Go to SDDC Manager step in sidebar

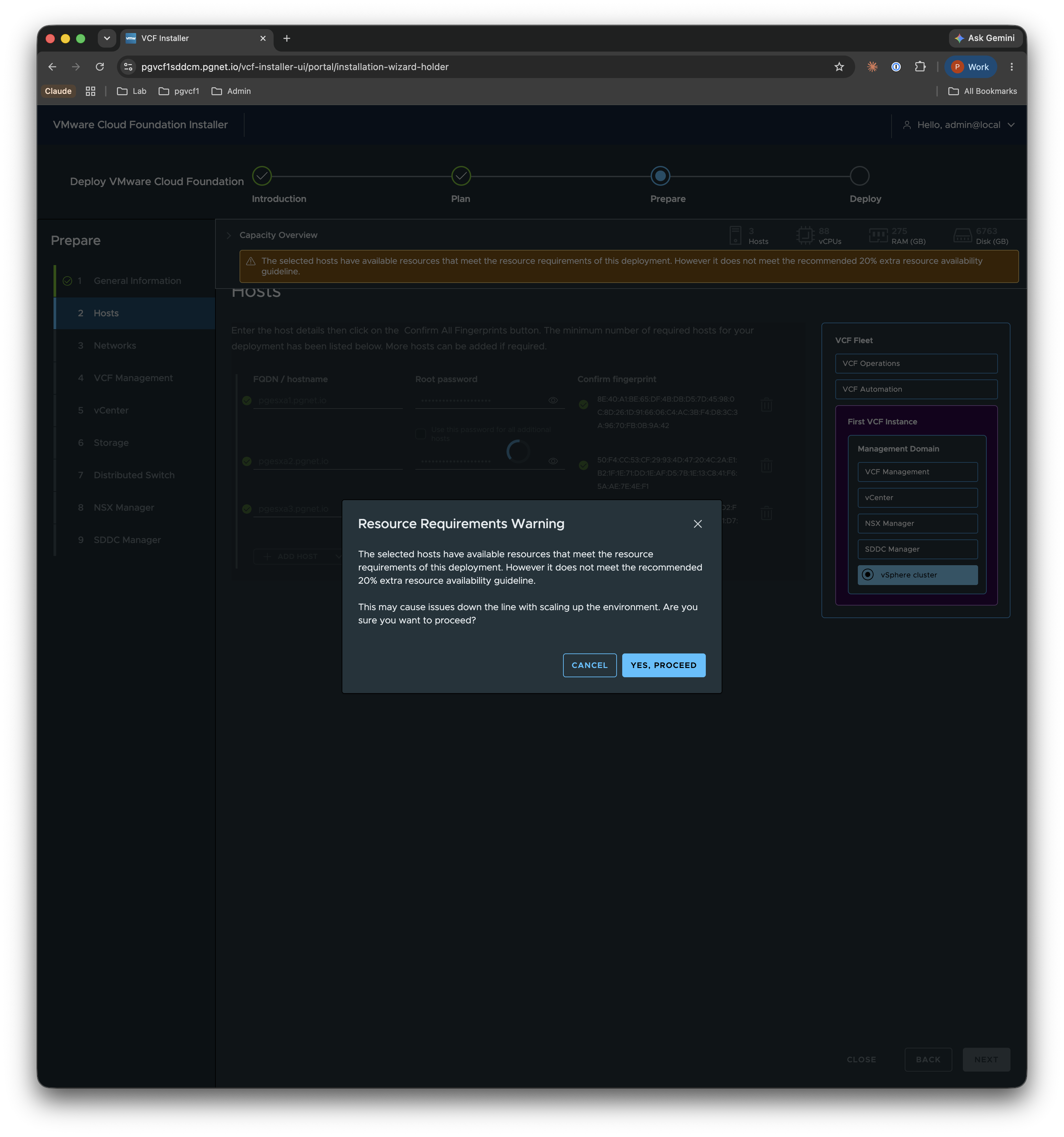(135, 540)
